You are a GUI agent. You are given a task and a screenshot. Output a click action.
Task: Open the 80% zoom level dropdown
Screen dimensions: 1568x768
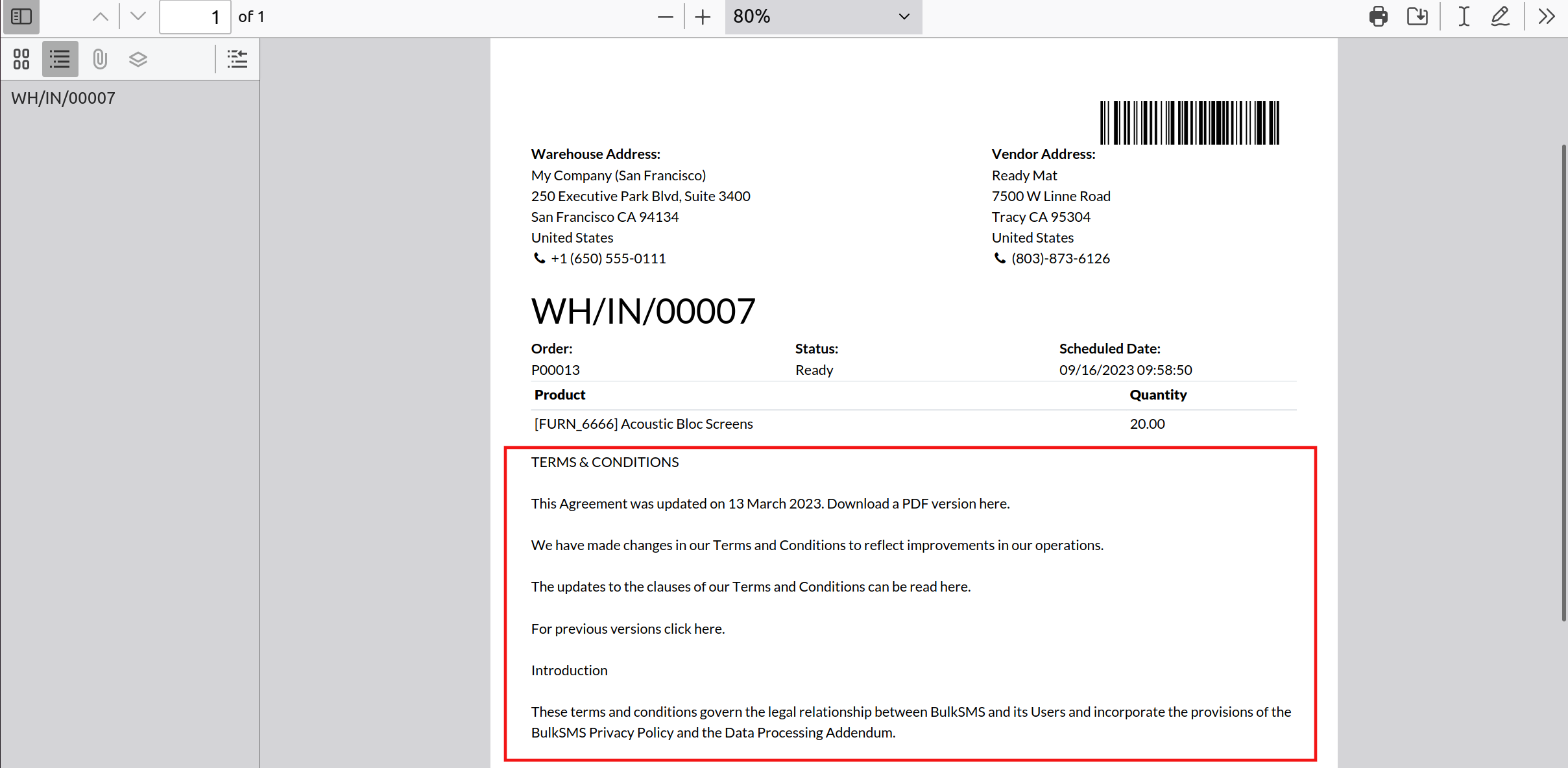point(823,17)
